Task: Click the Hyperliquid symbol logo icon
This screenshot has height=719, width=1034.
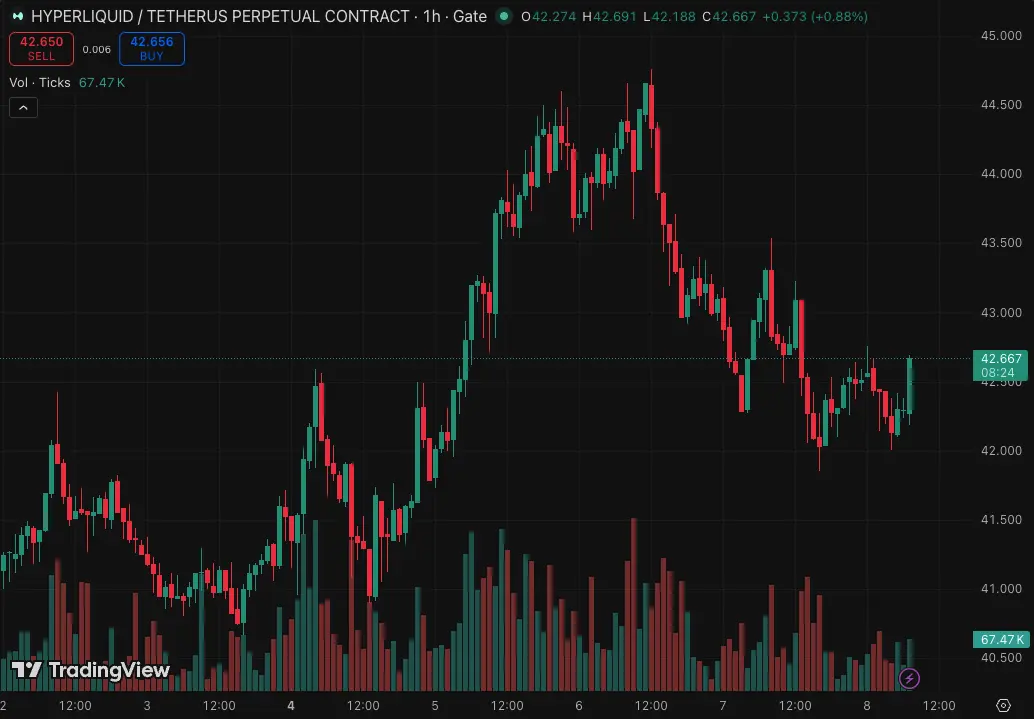Action: (x=18, y=16)
